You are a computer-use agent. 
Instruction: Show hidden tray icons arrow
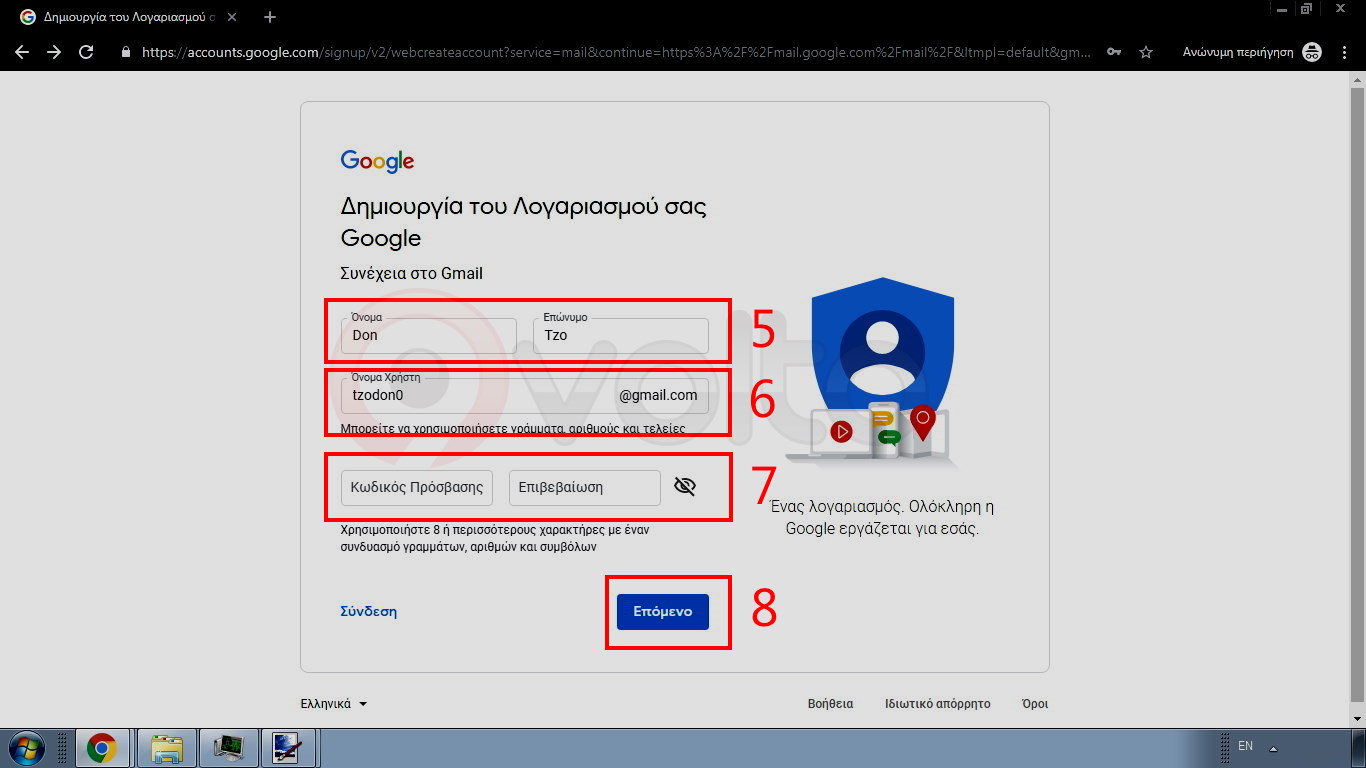pos(1274,748)
